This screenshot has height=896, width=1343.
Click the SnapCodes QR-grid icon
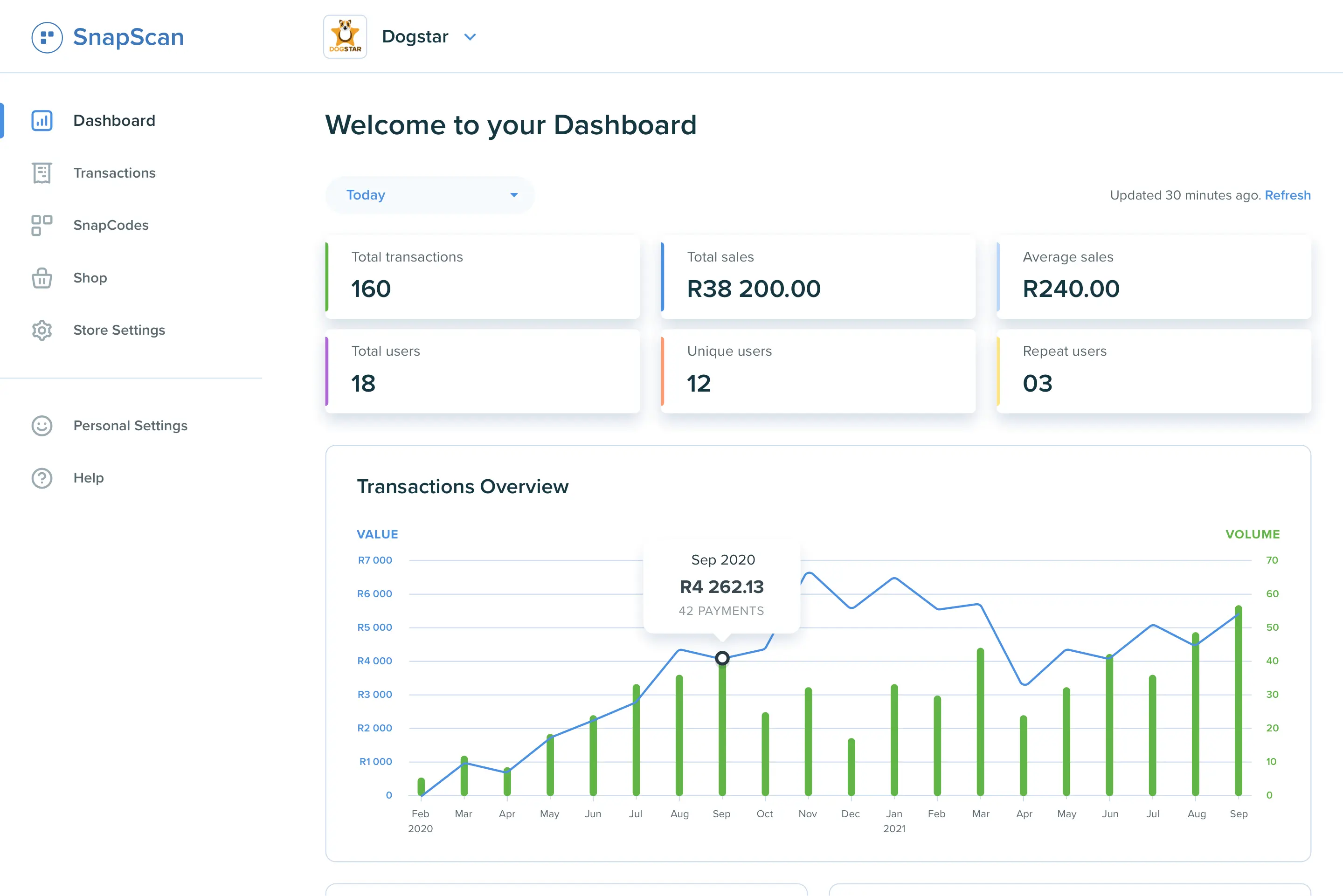[x=41, y=226]
